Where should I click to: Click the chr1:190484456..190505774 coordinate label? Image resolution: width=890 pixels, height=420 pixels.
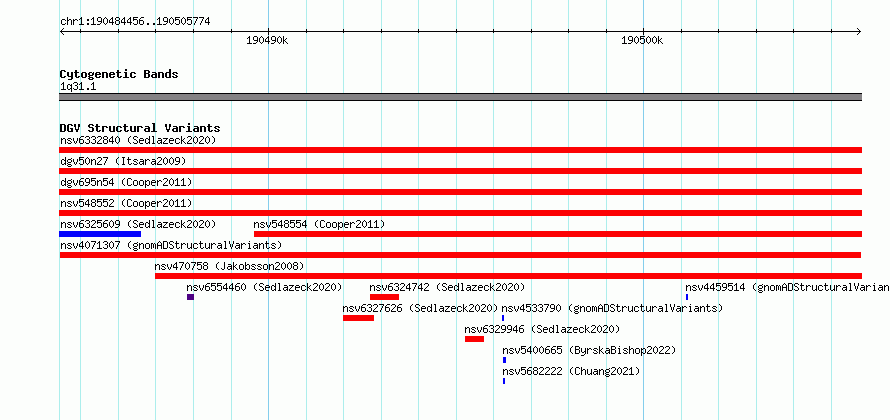(x=135, y=22)
